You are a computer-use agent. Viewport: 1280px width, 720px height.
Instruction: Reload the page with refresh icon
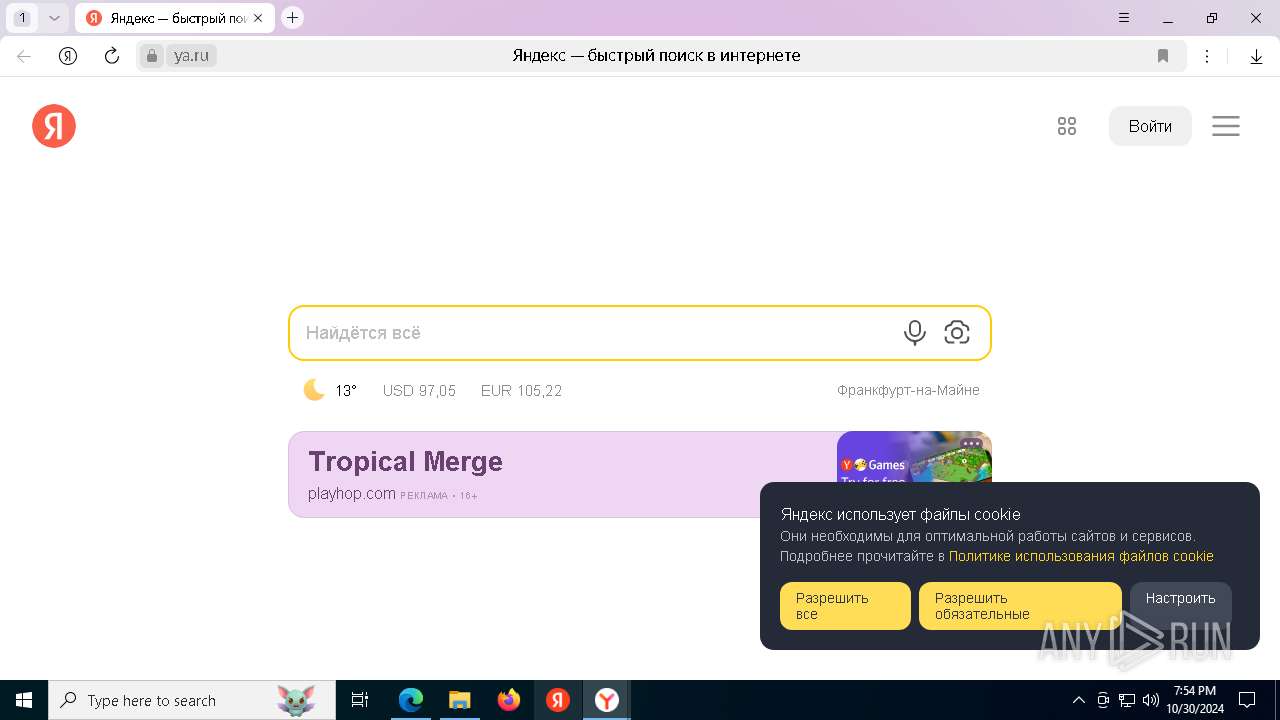pos(112,56)
